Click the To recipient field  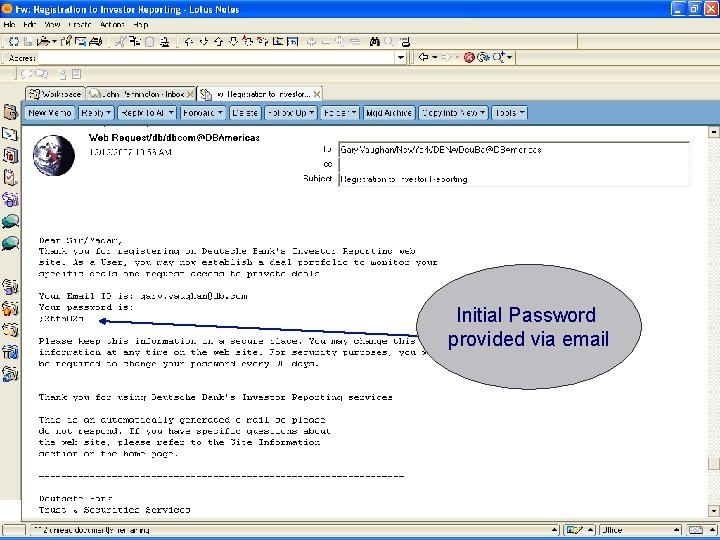[x=514, y=150]
